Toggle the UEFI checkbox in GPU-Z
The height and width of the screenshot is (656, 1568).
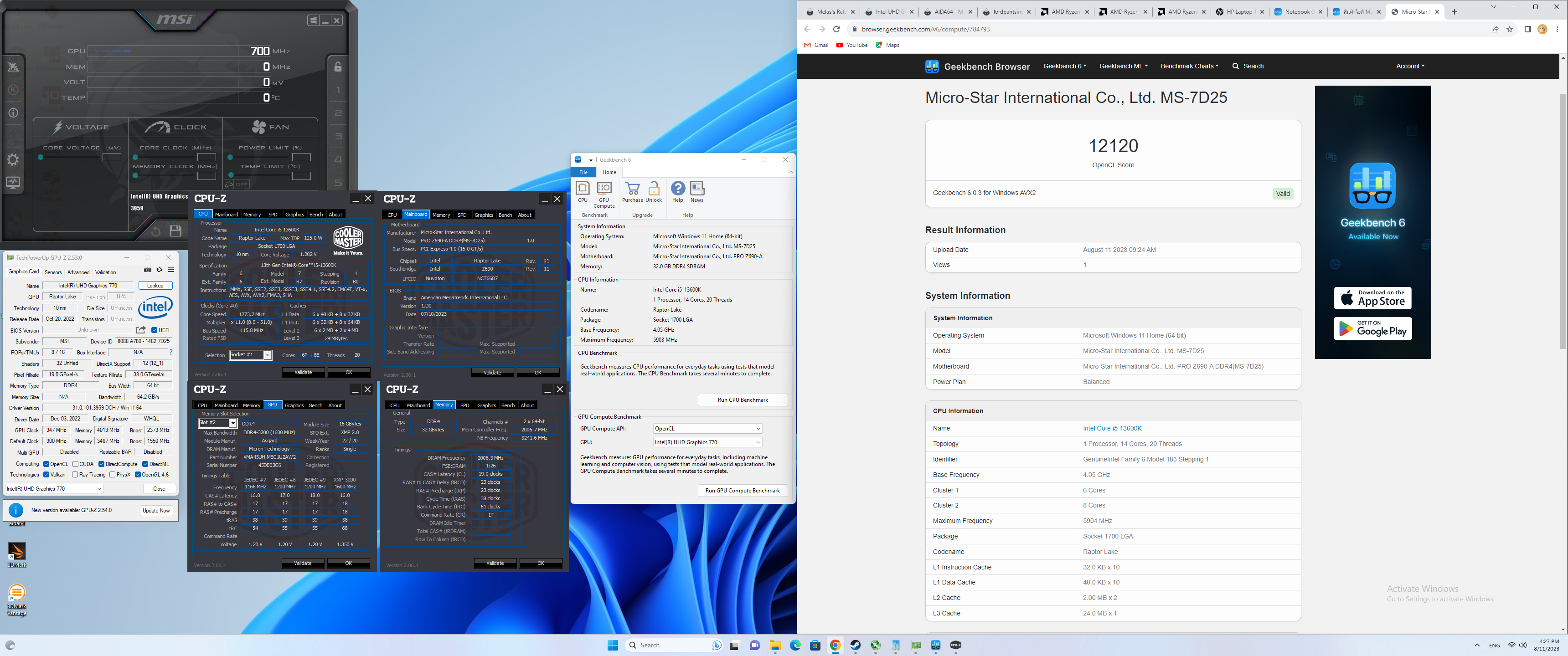pyautogui.click(x=154, y=330)
